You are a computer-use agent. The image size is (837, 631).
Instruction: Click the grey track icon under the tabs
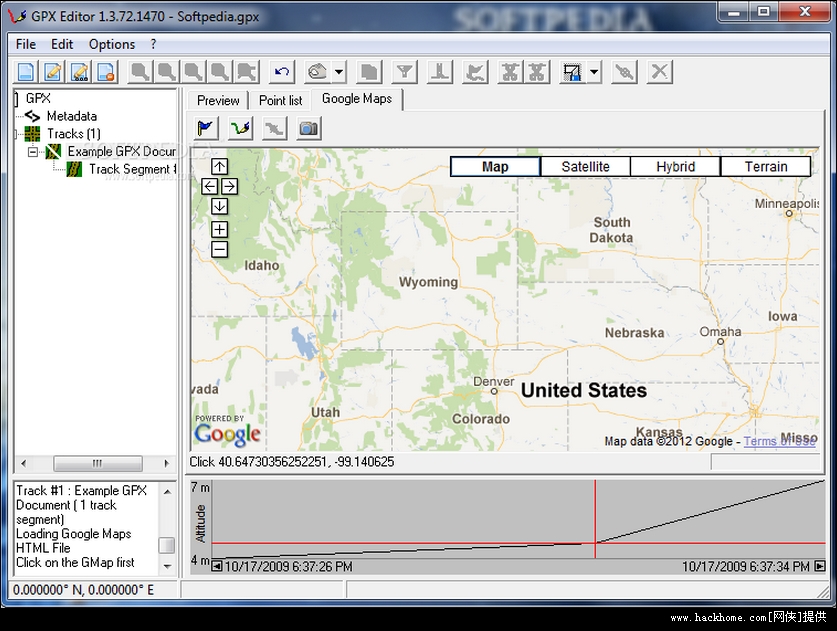click(x=274, y=129)
